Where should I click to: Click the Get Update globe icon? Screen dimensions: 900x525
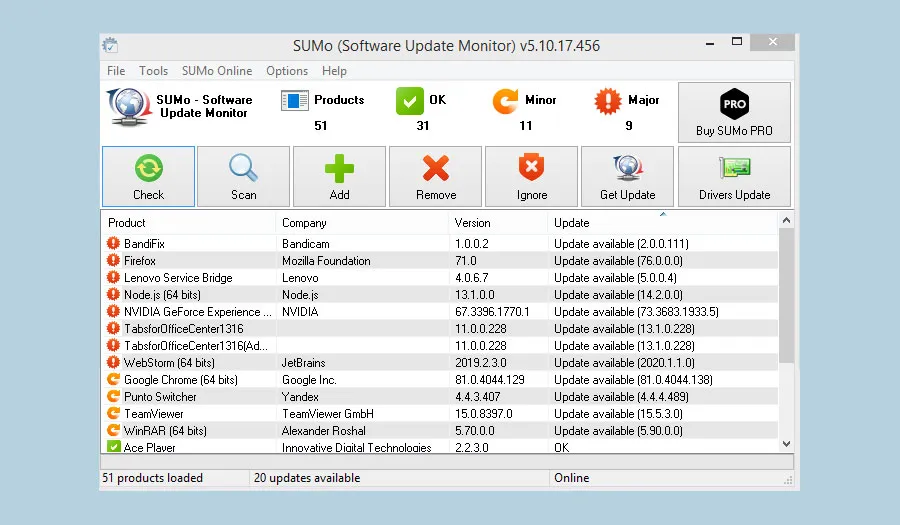pyautogui.click(x=627, y=177)
